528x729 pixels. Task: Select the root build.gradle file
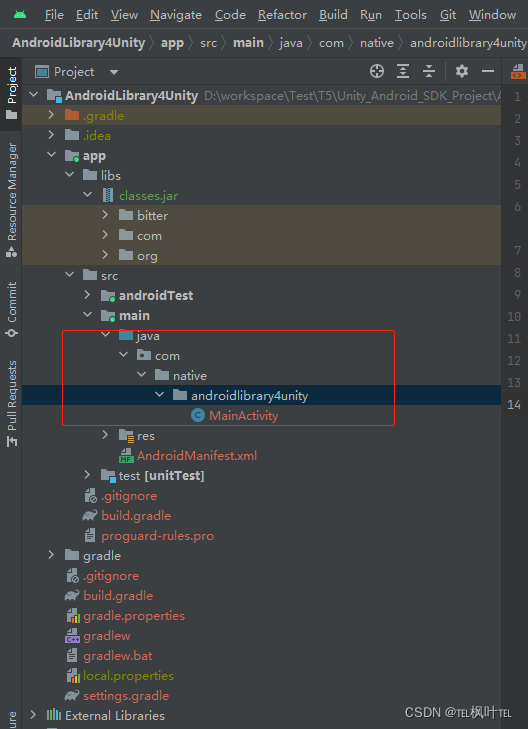coord(118,596)
